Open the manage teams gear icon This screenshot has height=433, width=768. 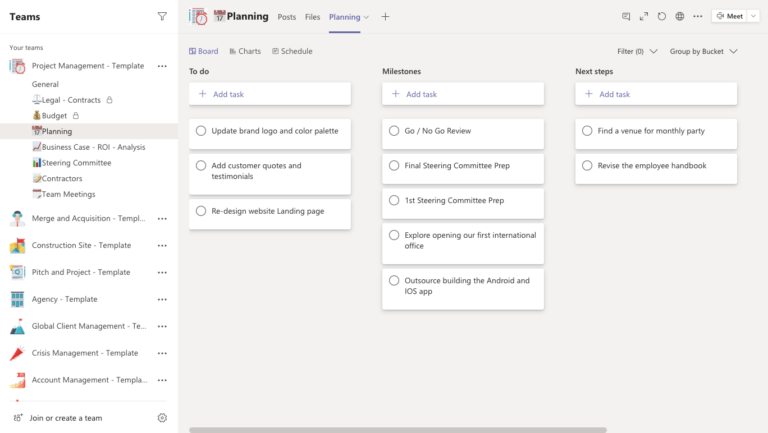pyautogui.click(x=162, y=418)
